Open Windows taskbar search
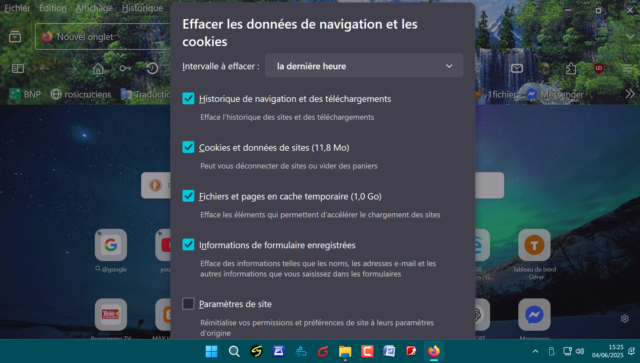 (x=234, y=351)
